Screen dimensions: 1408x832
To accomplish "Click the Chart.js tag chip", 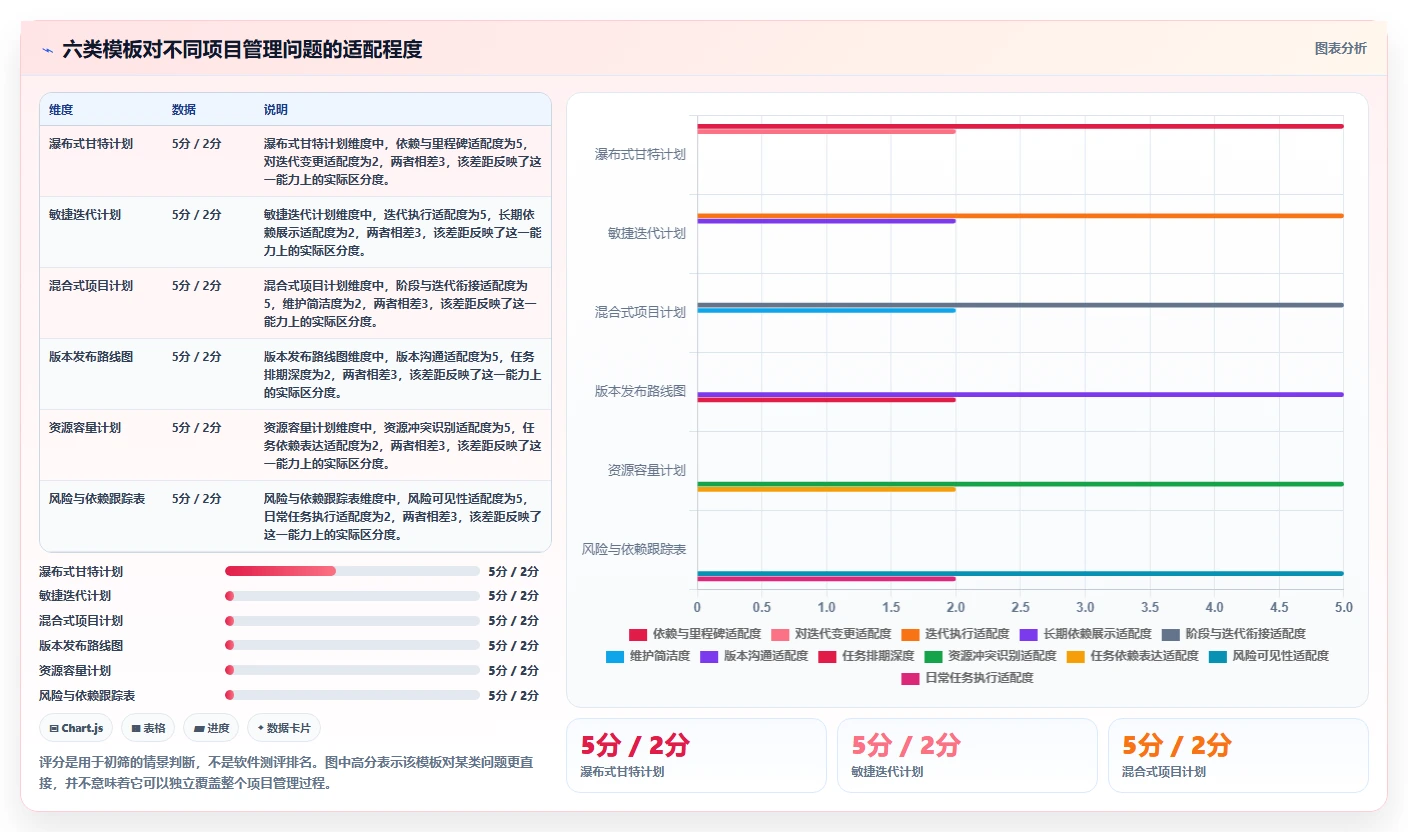I will tap(76, 728).
